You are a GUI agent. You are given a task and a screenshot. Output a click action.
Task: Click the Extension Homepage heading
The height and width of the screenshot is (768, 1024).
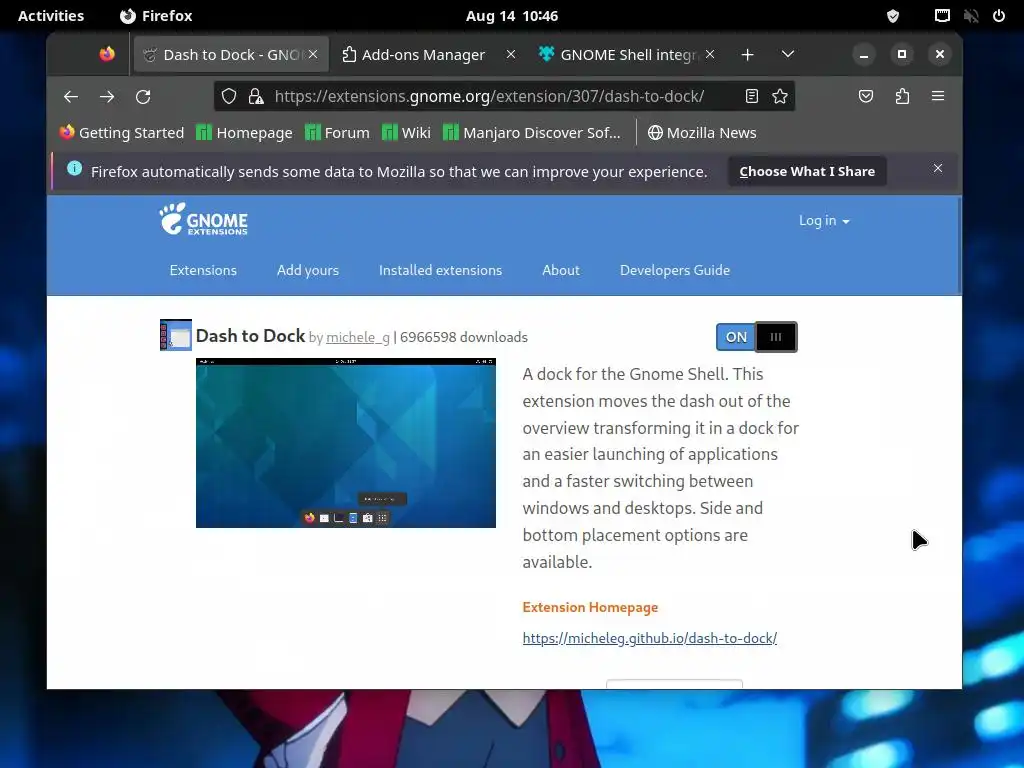[x=590, y=607]
